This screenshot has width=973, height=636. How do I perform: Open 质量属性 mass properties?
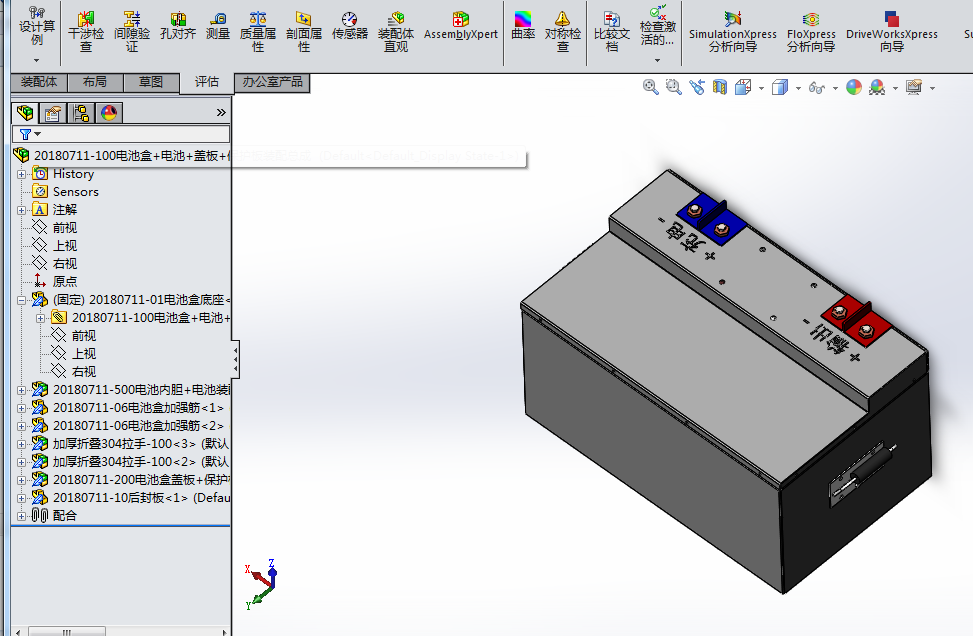[x=258, y=31]
